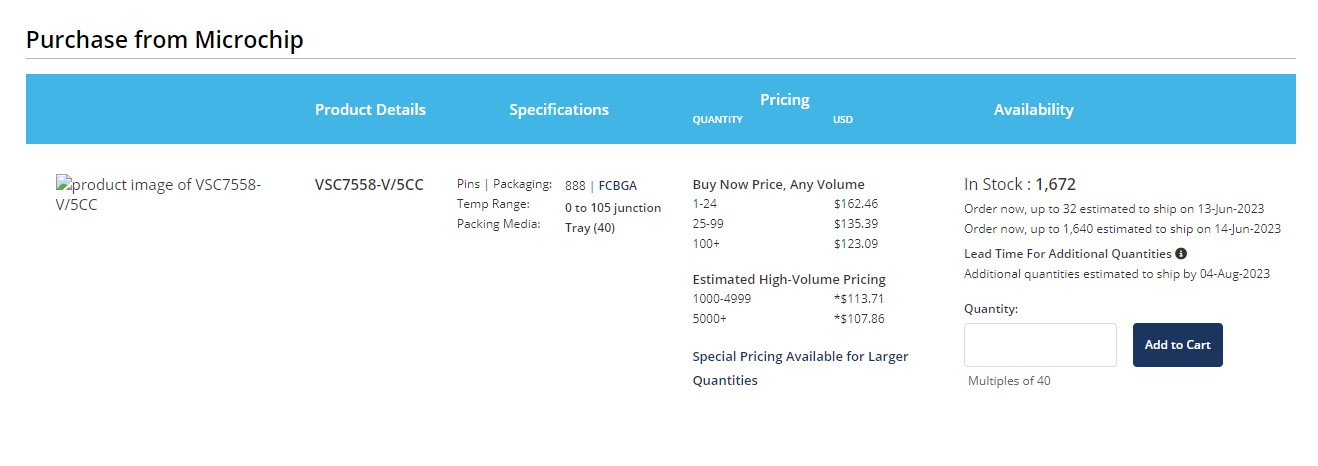Click the Multiples of 40 hint text
The image size is (1318, 466).
(1009, 381)
